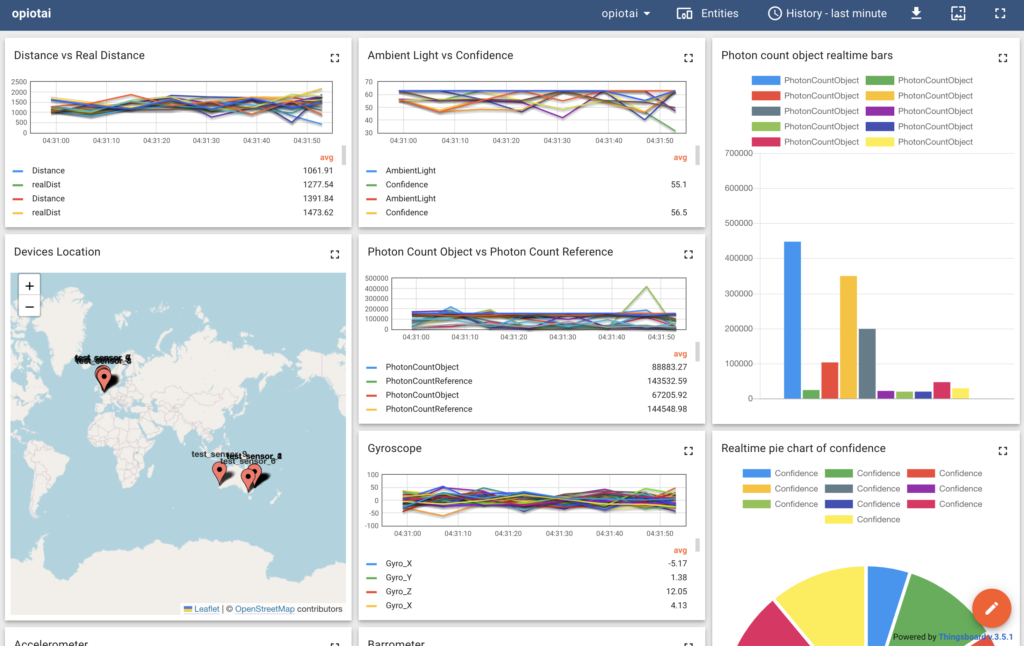
Task: Click the Gyroscope widget title
Action: click(x=394, y=449)
